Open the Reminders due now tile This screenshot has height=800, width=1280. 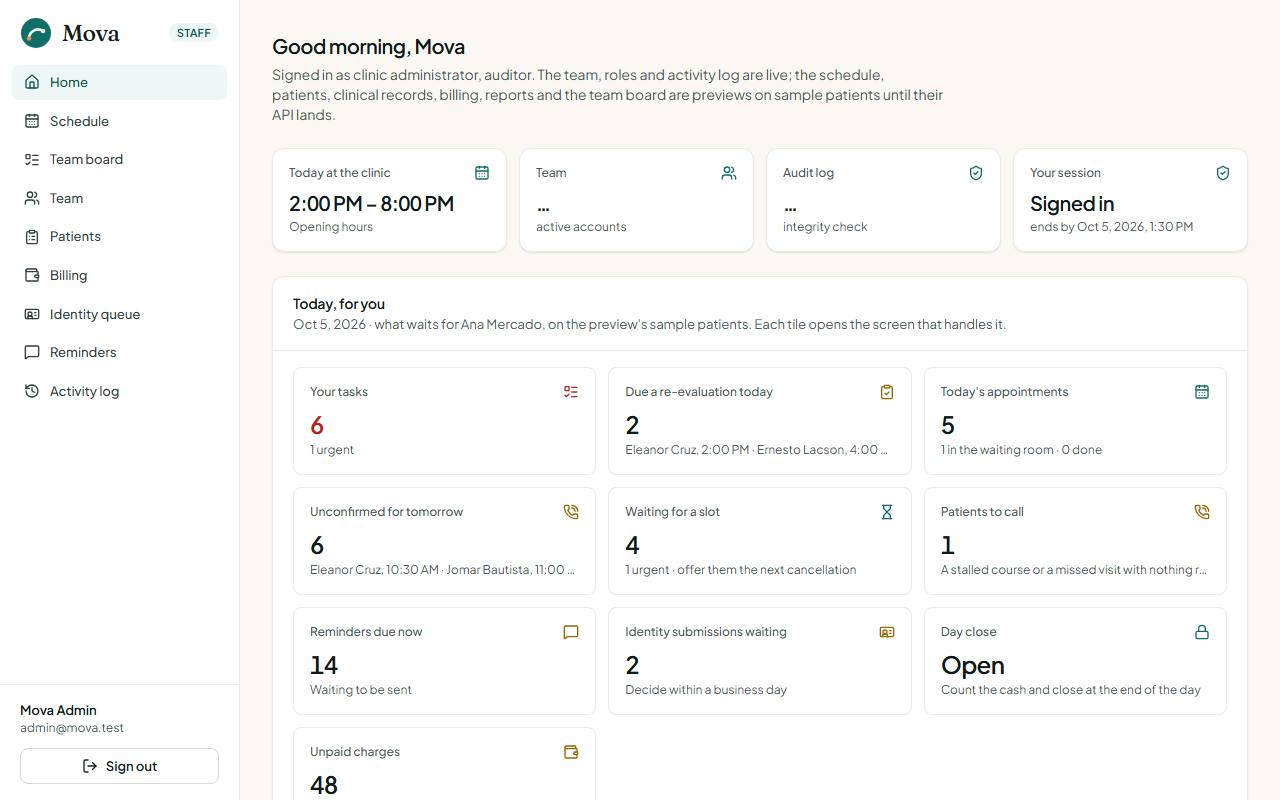click(x=444, y=661)
